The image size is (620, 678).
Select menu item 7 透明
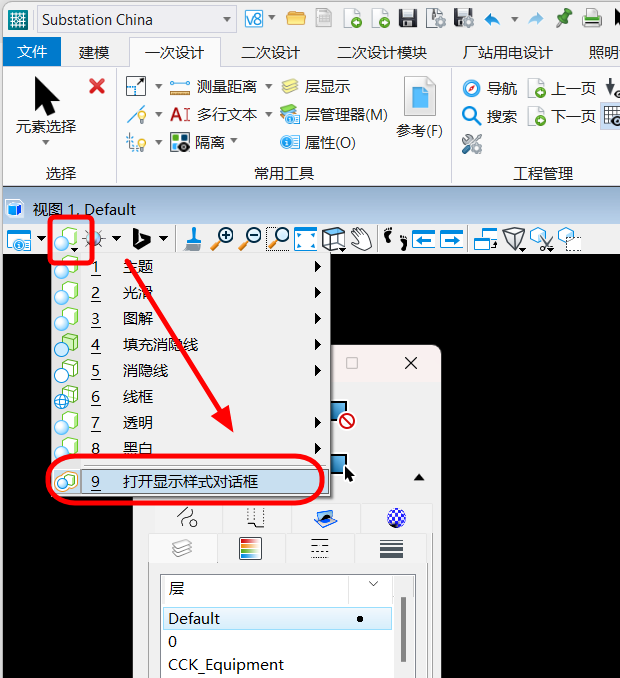190,422
